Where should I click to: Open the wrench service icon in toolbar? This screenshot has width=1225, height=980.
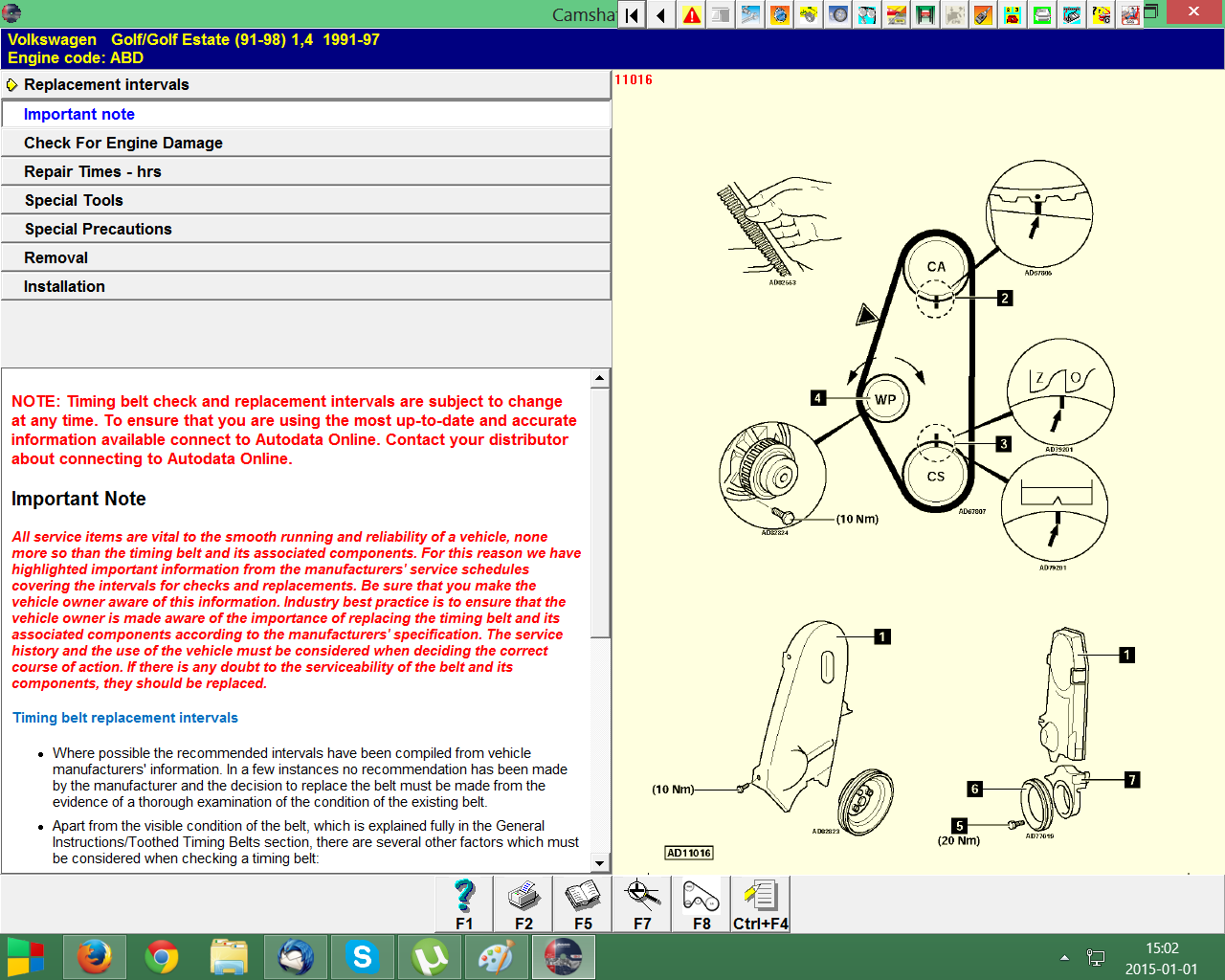click(x=750, y=14)
